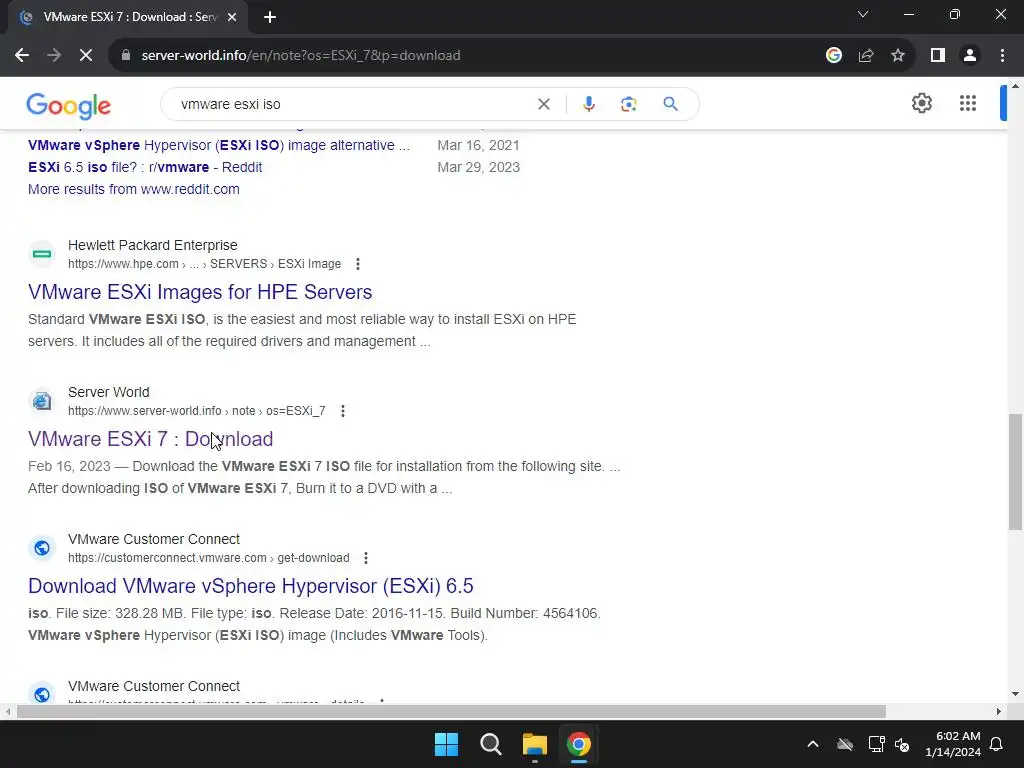Select the VMware ESXi 7 Download tab
This screenshot has height=768, width=1024.
point(128,17)
